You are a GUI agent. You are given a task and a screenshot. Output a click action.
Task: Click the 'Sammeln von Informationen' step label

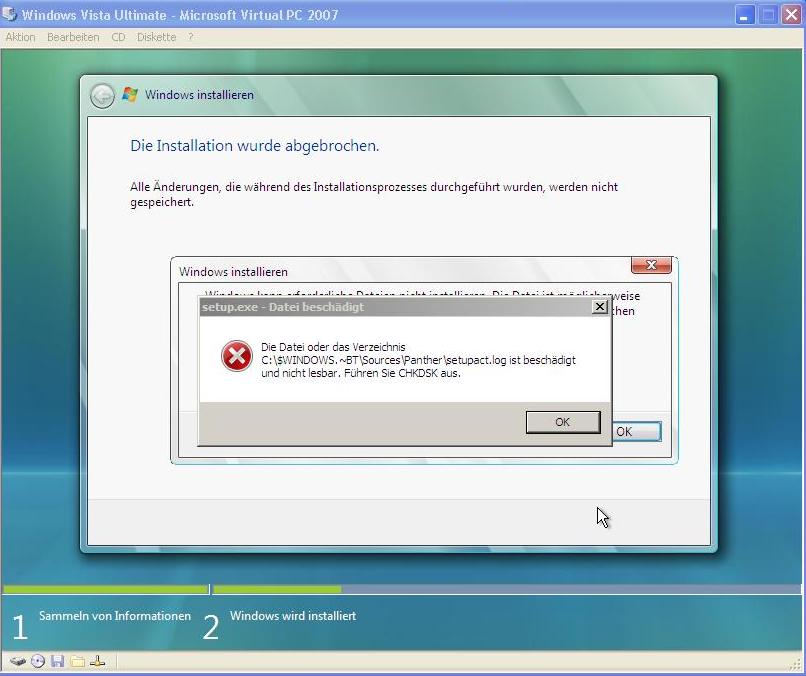tap(115, 616)
